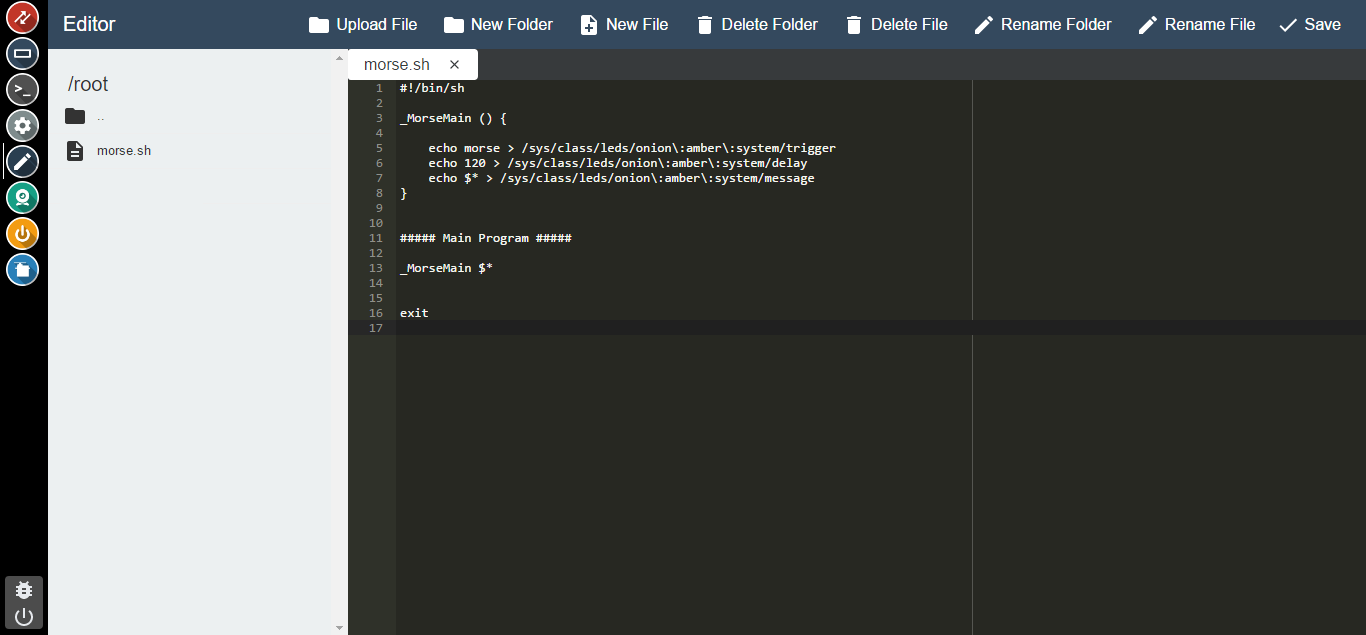Click line number 17 in gutter

point(376,328)
